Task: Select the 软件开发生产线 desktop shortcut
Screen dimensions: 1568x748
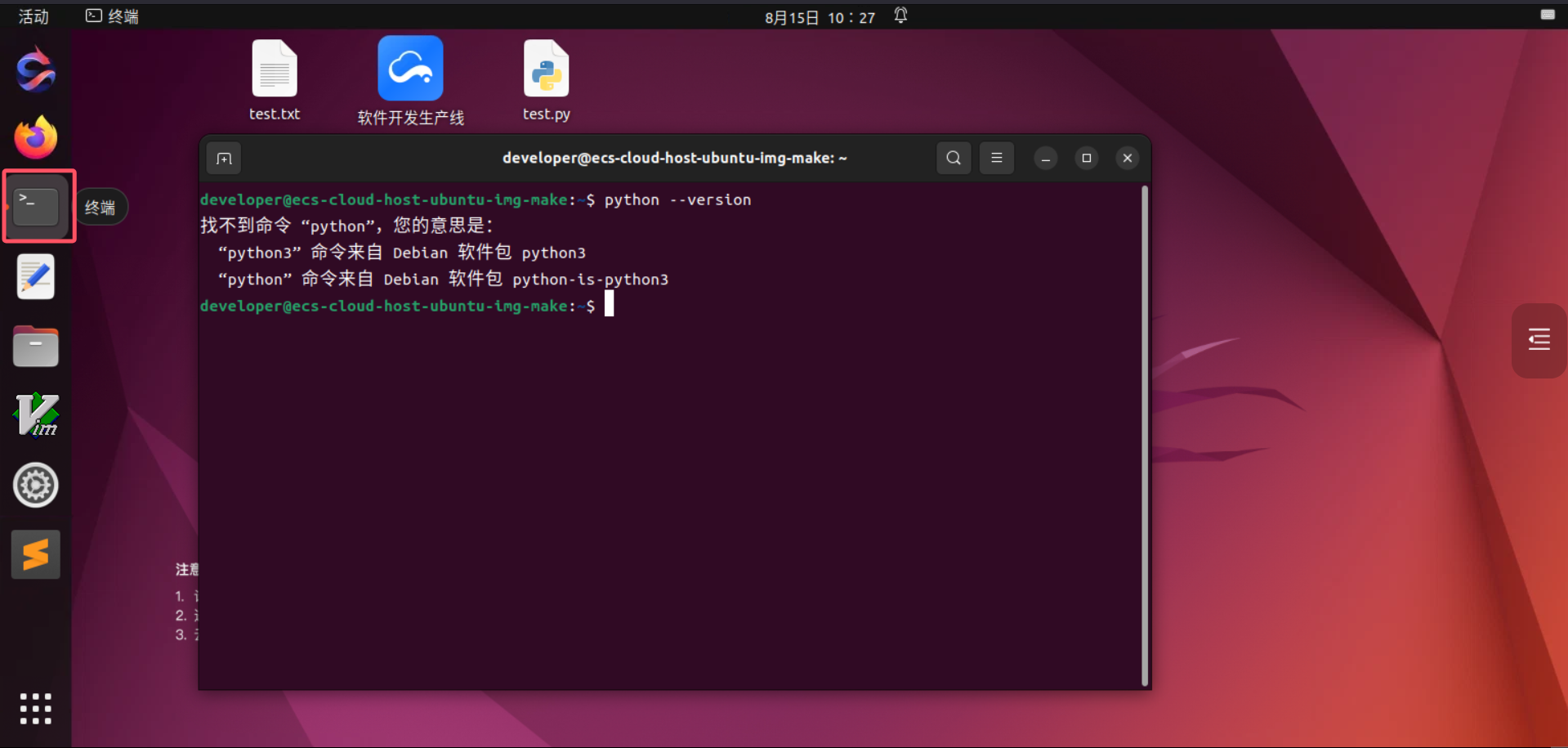Action: (410, 81)
